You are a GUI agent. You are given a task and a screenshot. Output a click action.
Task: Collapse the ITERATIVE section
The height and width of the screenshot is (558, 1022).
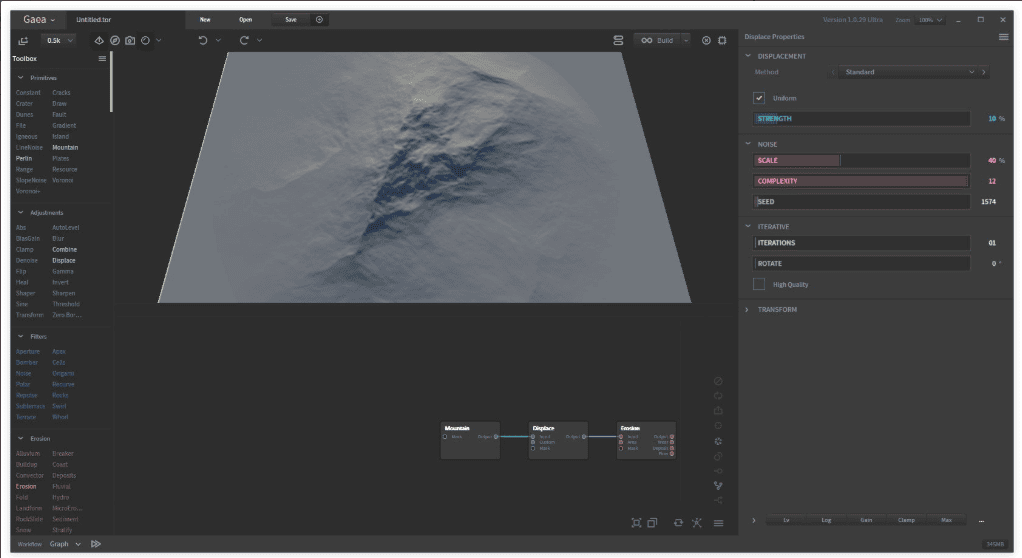748,226
